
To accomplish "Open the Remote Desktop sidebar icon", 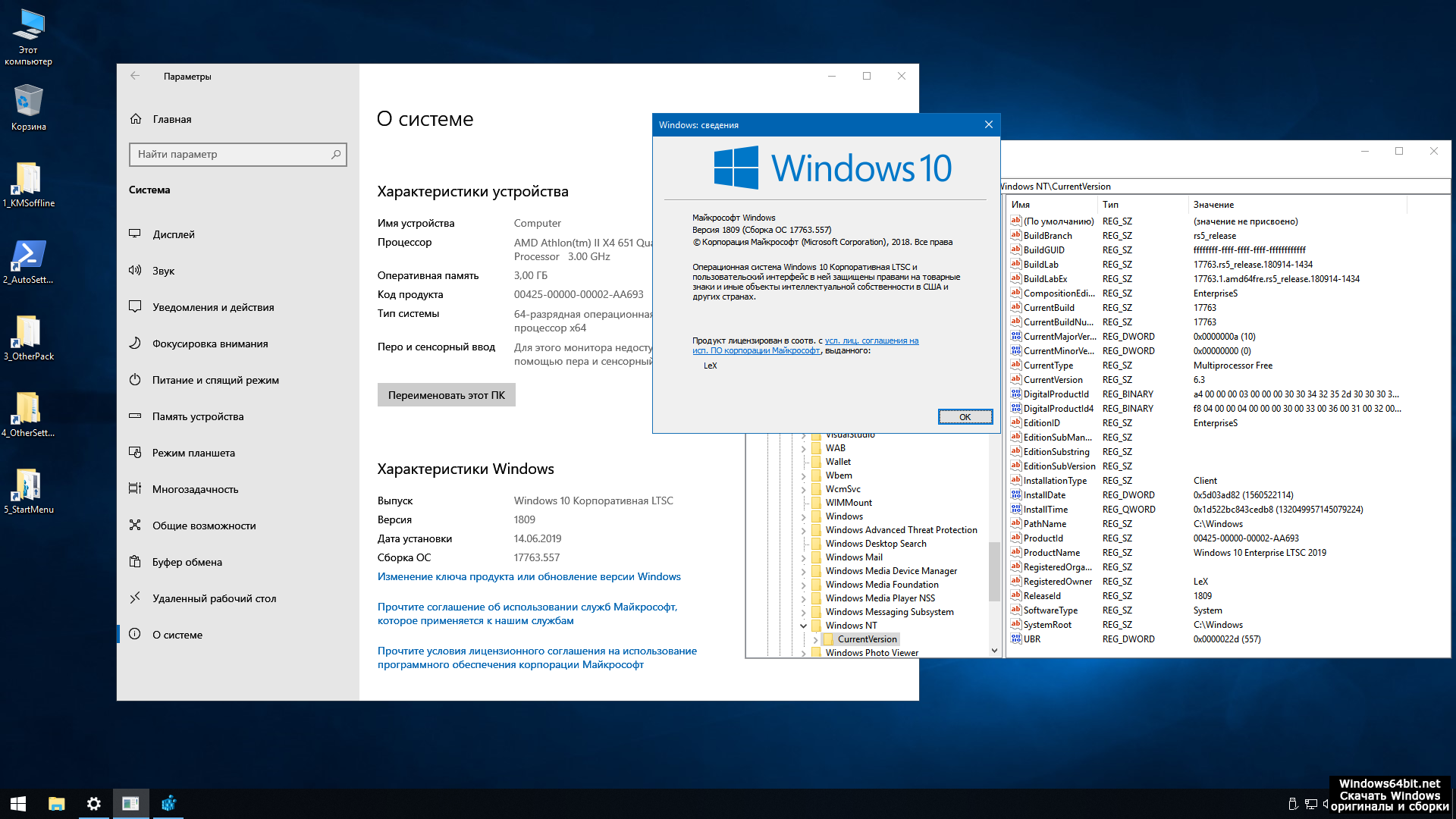I will pyautogui.click(x=135, y=598).
